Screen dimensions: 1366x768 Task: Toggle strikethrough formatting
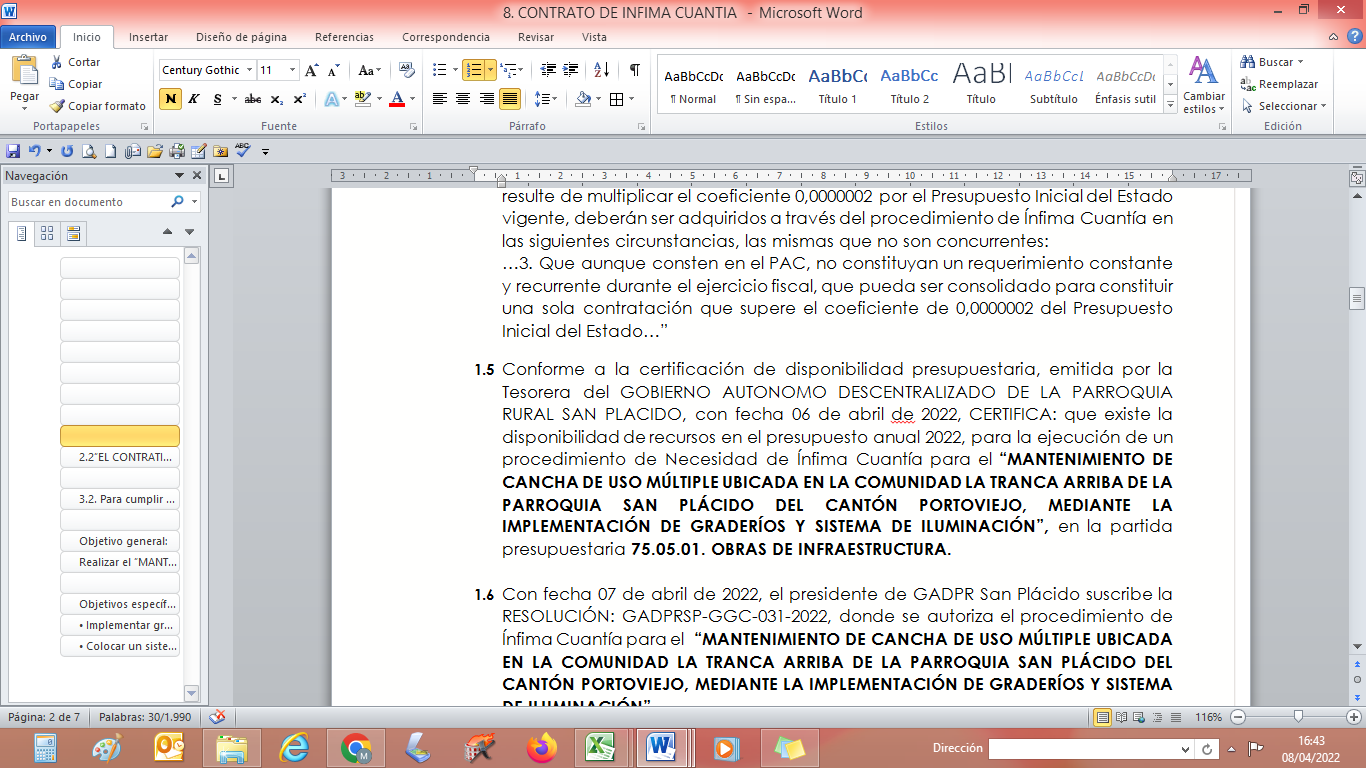click(253, 99)
